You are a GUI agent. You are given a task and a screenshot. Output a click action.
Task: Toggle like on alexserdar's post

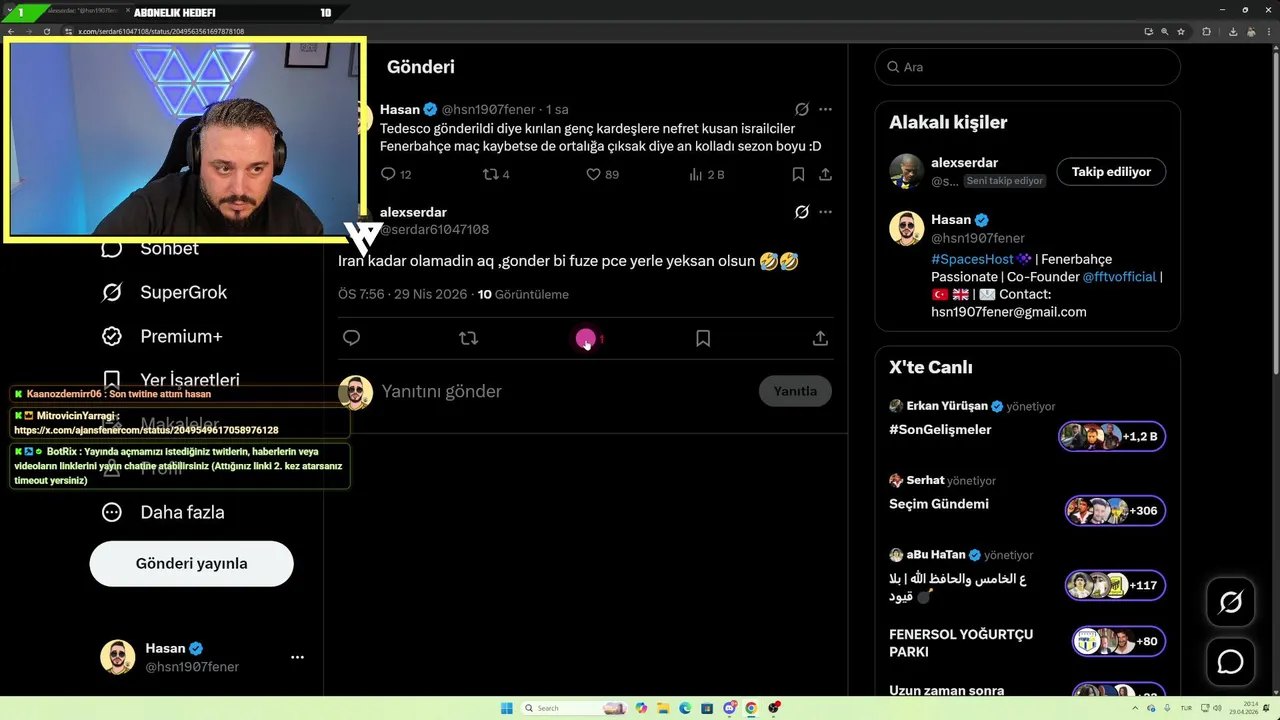click(586, 339)
